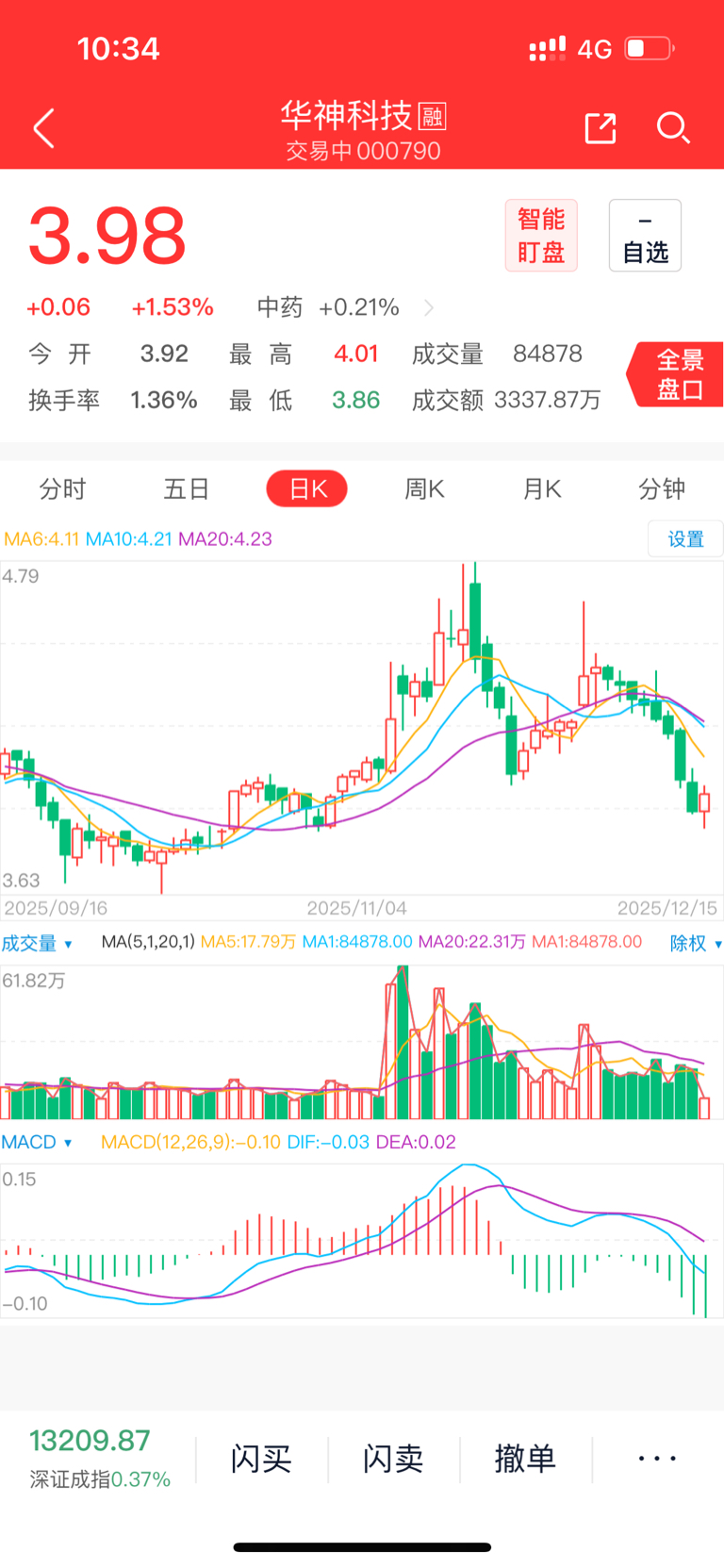Tap the search magnifier icon

point(672,128)
